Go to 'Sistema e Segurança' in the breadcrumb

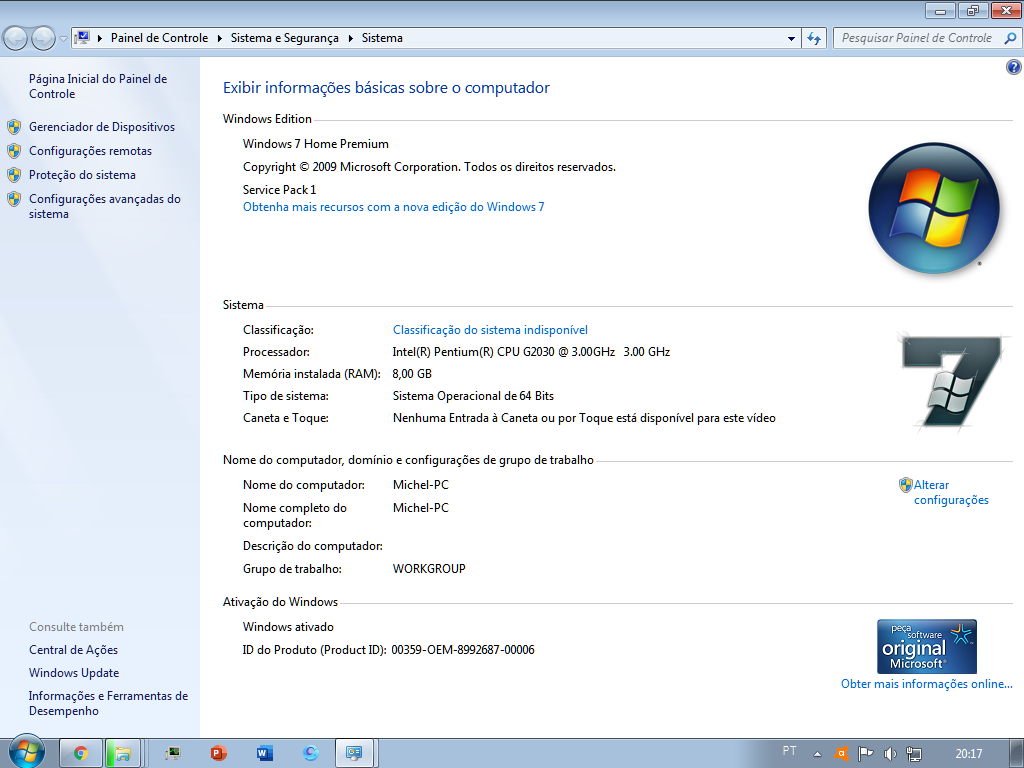(x=285, y=38)
